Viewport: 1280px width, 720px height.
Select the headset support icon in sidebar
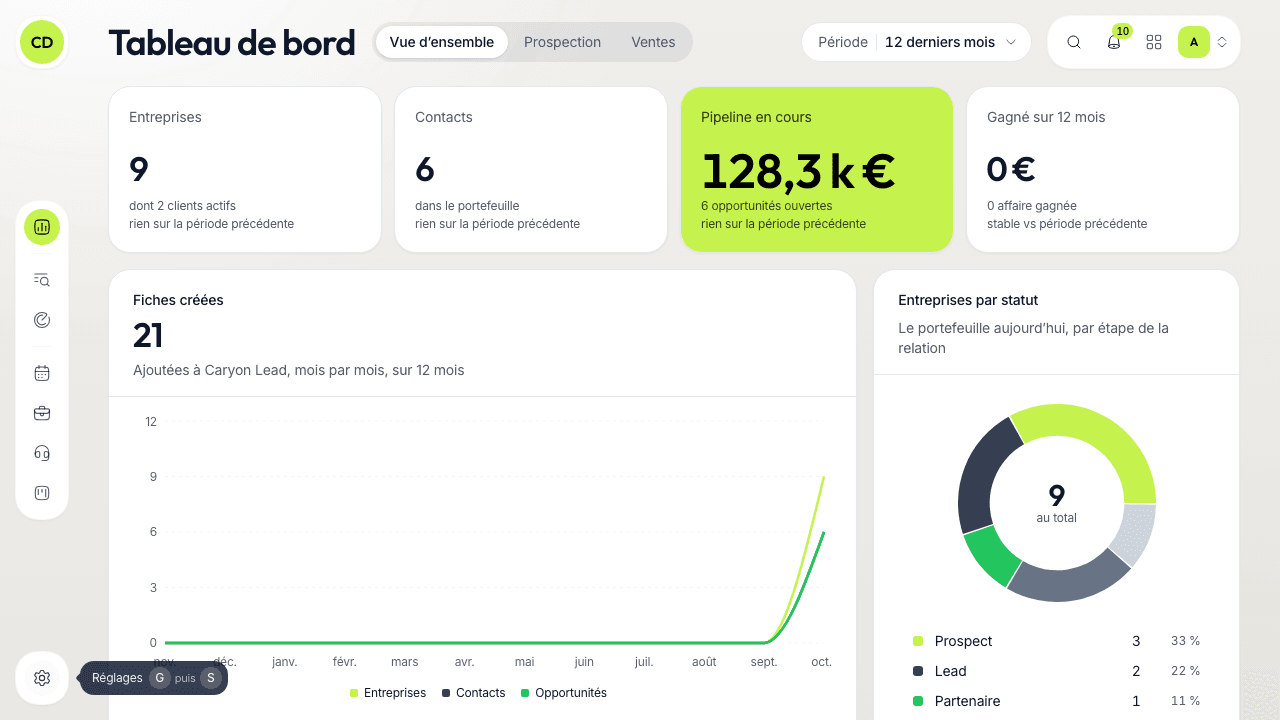pos(42,453)
